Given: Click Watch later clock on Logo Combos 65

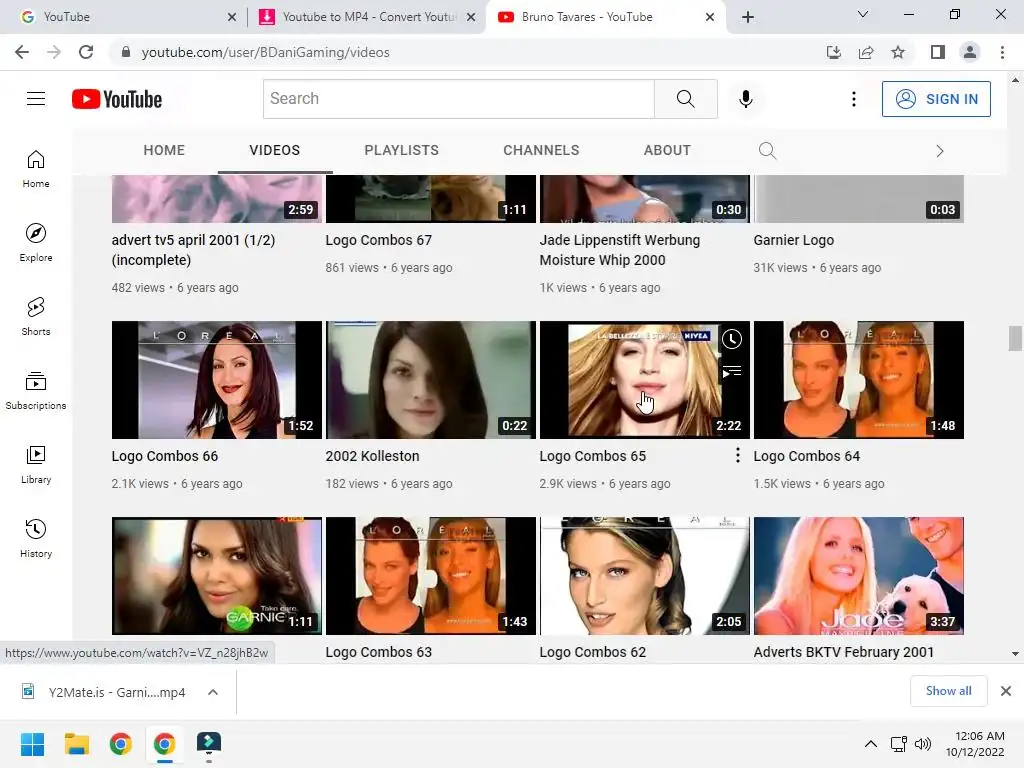Looking at the screenshot, I should click(732, 339).
